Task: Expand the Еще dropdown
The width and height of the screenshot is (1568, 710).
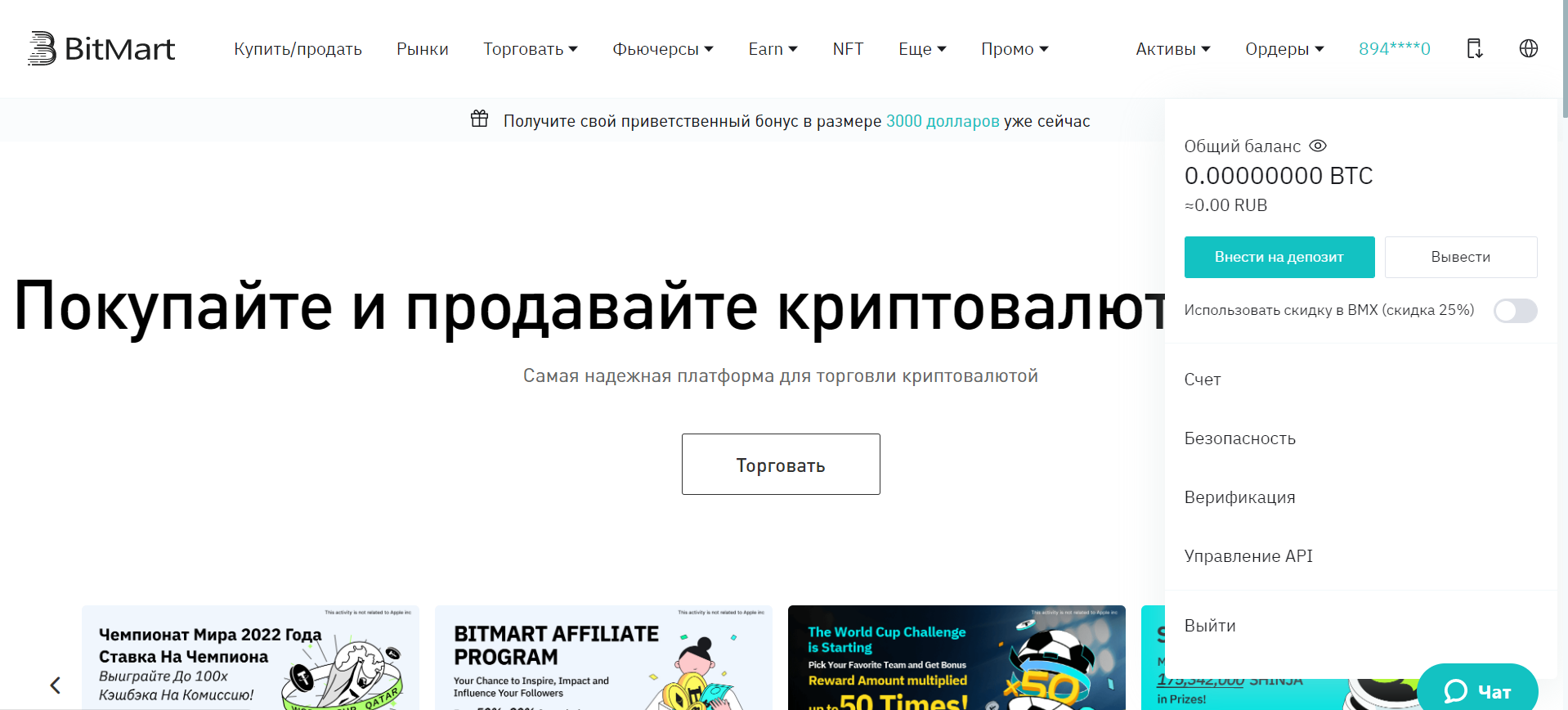Action: click(x=922, y=49)
